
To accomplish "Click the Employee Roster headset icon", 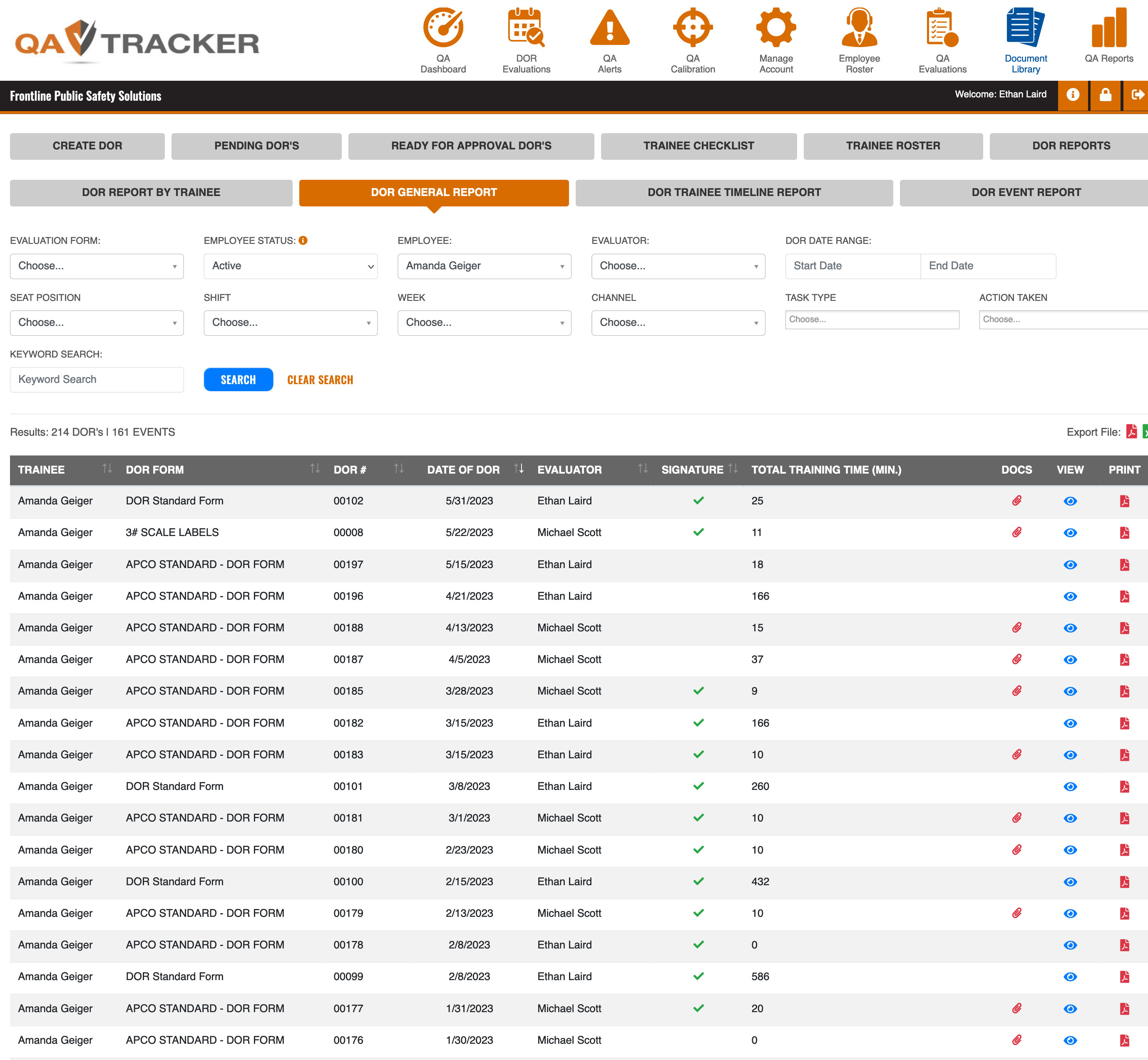I will (x=859, y=27).
